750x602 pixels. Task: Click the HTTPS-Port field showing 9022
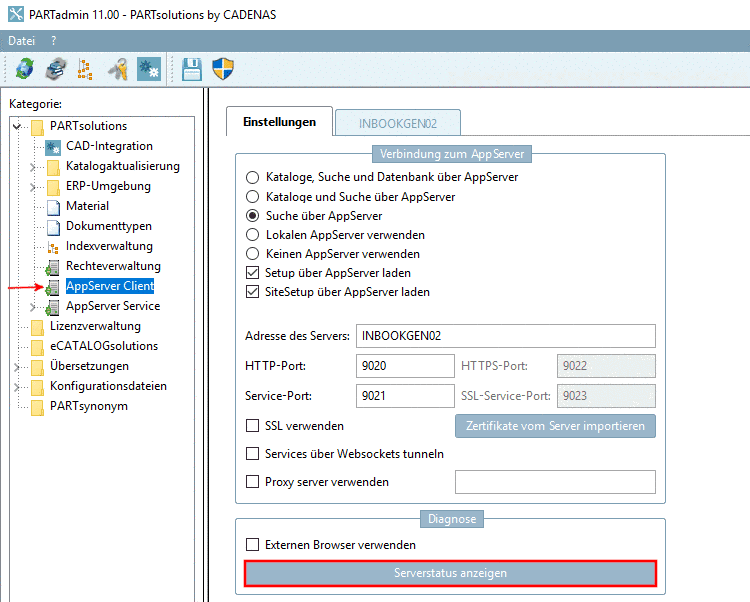[606, 366]
